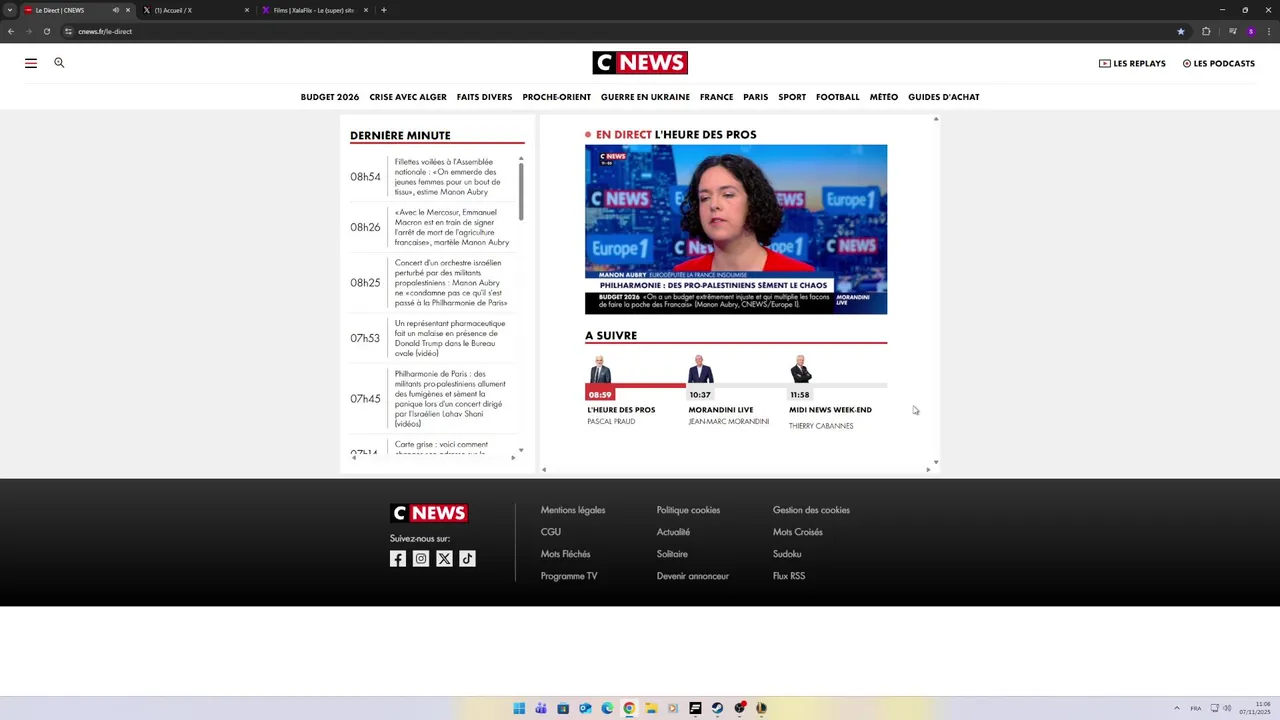Image resolution: width=1280 pixels, height=720 pixels.
Task: Open Les Podcasts
Action: 1218,63
